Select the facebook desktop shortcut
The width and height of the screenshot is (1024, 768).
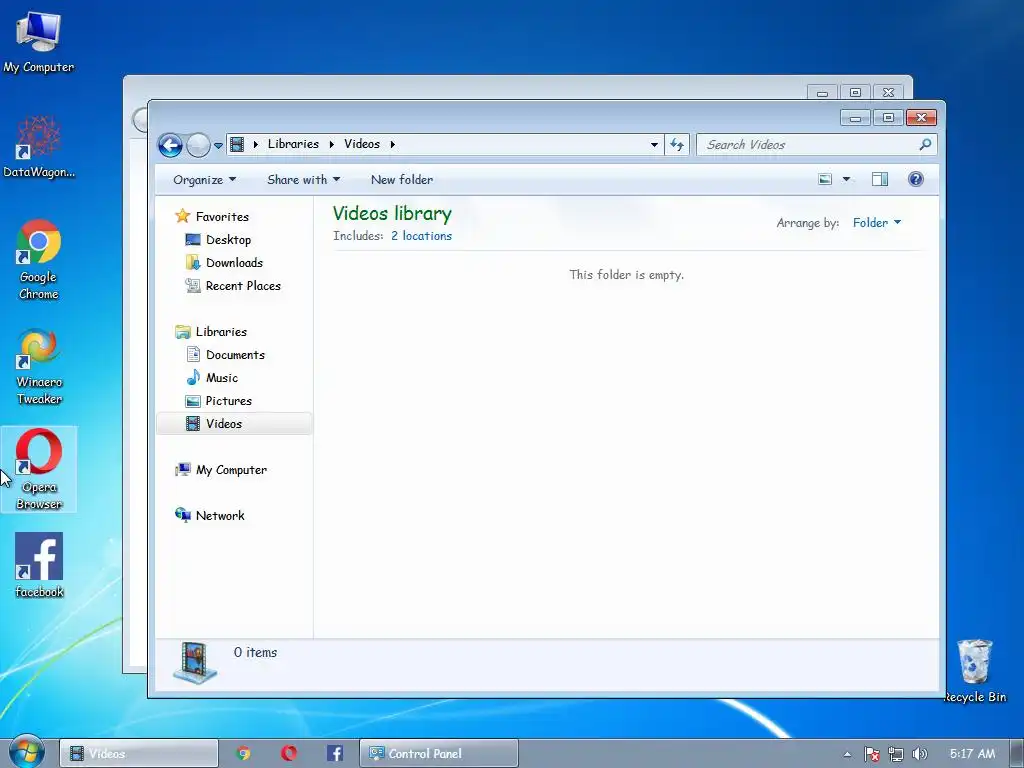tap(39, 566)
